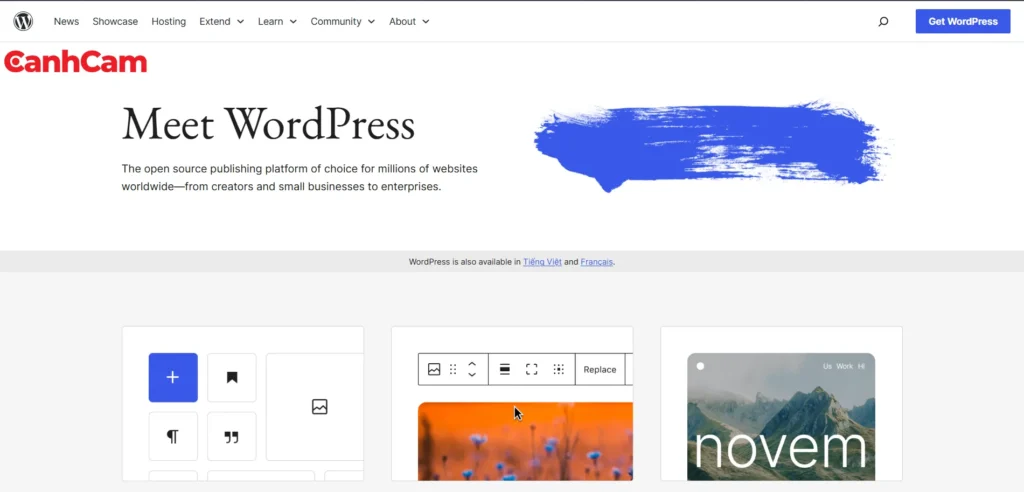Follow the Français language link
Viewport: 1024px width, 492px height.
(x=597, y=262)
